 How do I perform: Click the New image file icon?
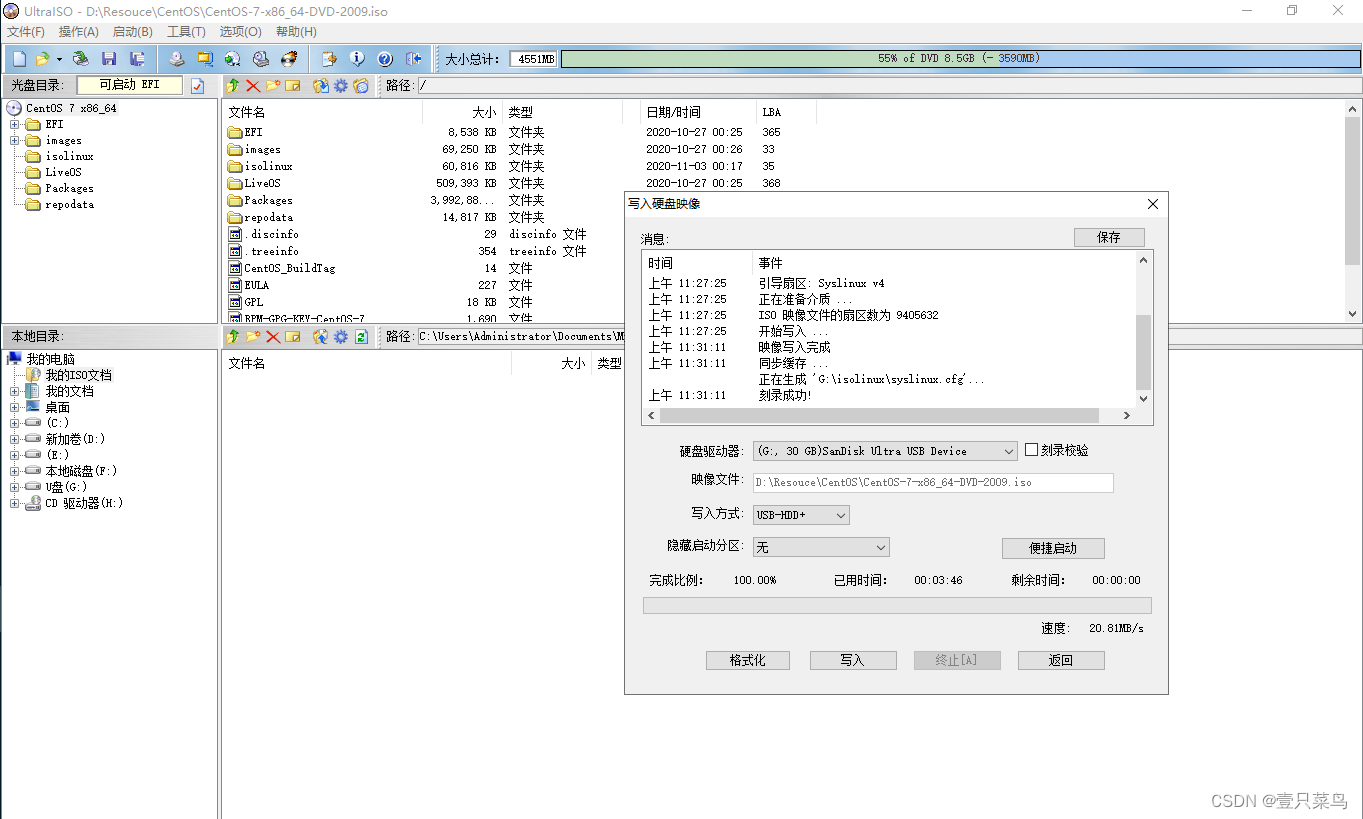pyautogui.click(x=19, y=59)
